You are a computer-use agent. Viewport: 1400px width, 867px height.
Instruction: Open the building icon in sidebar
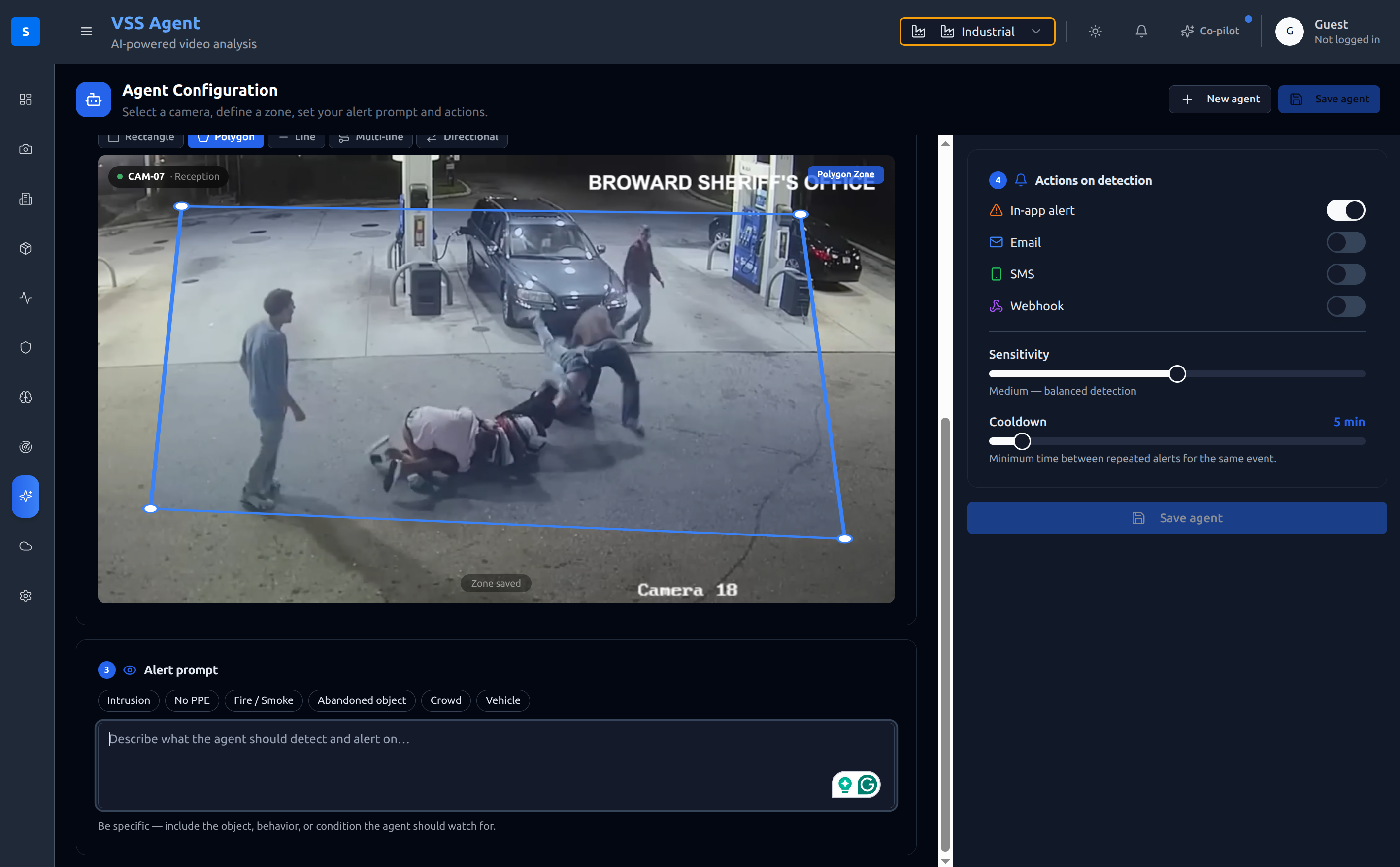[x=25, y=199]
